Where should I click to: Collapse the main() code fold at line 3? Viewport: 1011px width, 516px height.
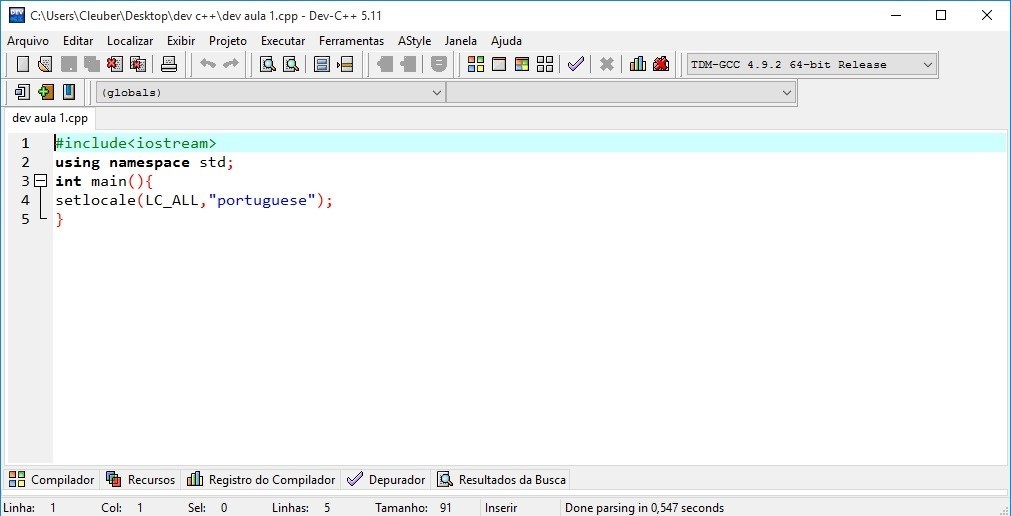pos(41,181)
